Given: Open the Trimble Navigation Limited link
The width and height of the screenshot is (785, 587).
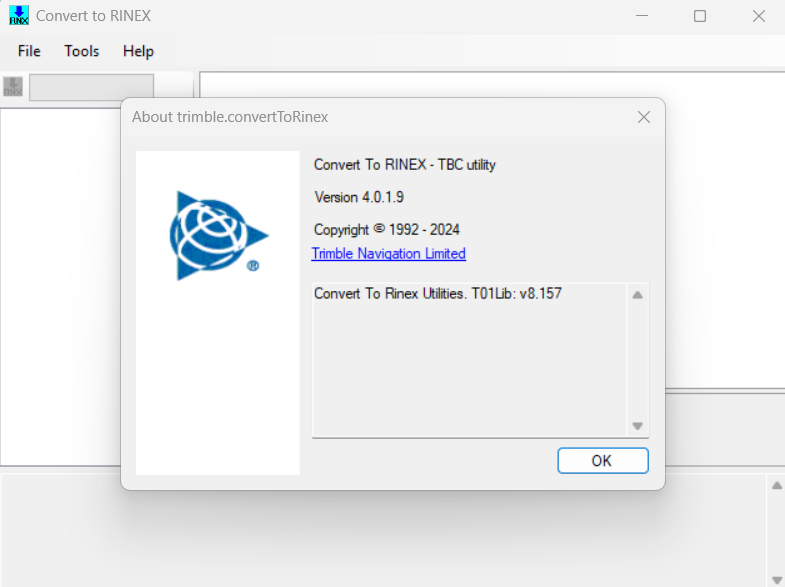Looking at the screenshot, I should [388, 254].
